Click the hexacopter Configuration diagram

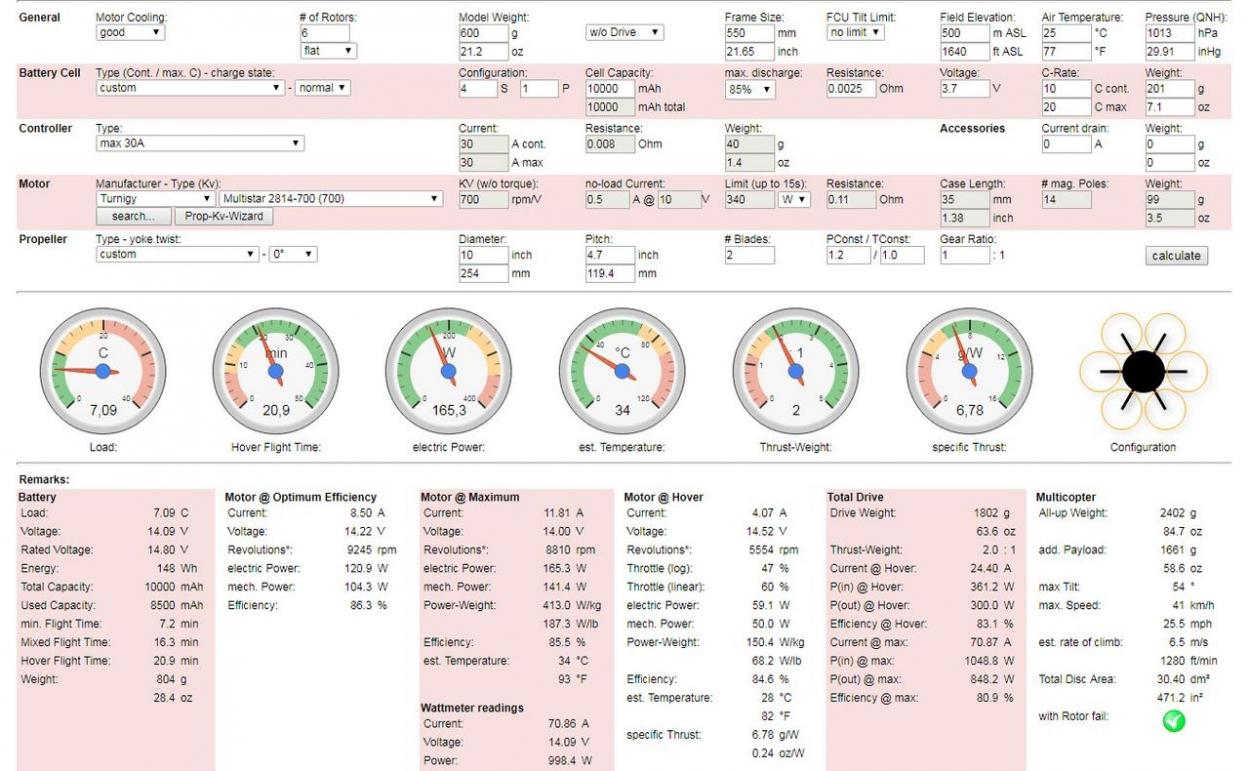tap(1143, 372)
